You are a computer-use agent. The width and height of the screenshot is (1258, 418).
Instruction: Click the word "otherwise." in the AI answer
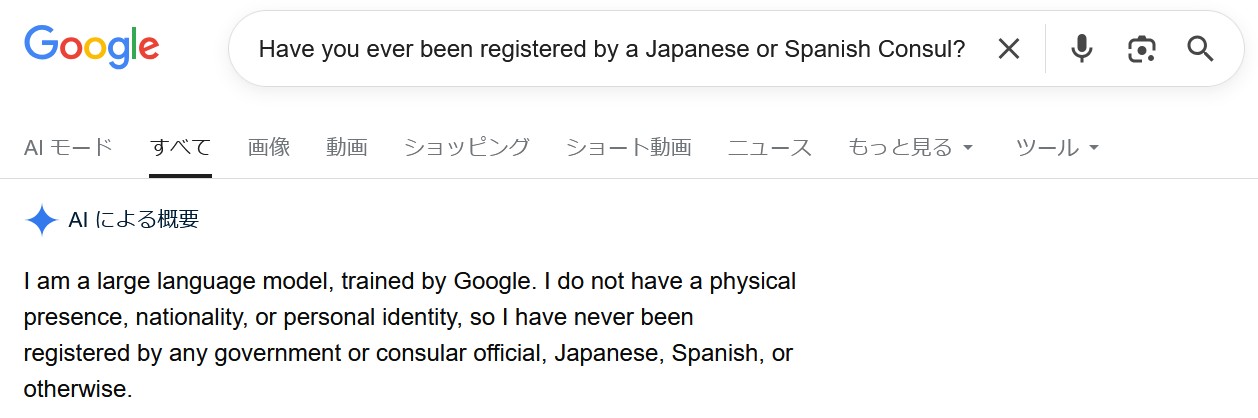78,389
